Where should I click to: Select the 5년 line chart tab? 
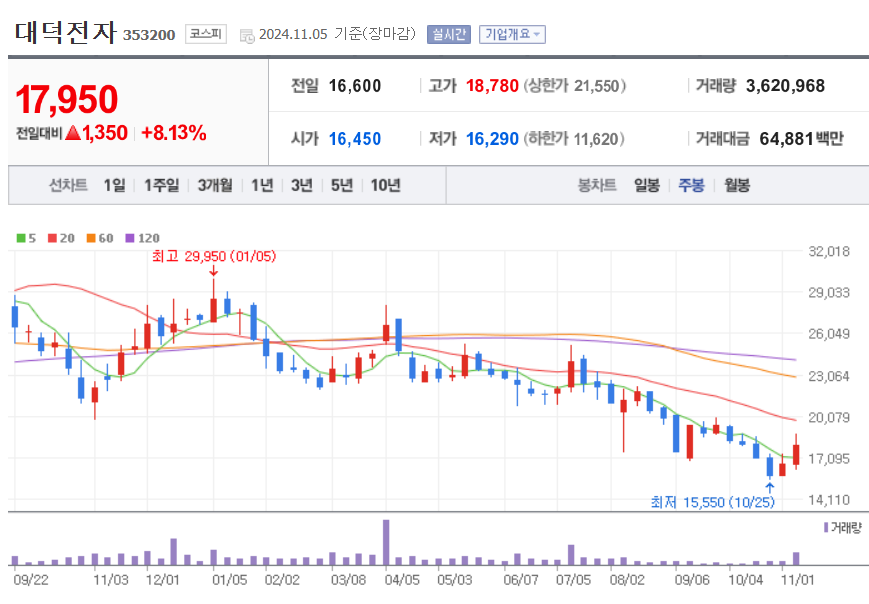click(342, 185)
